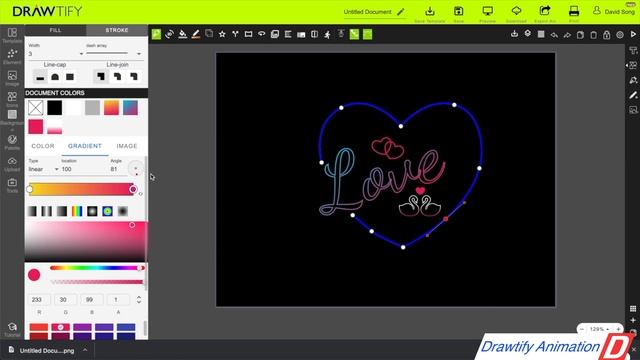This screenshot has width=640, height=360.
Task: Select the gray document color swatch
Action: [92, 108]
